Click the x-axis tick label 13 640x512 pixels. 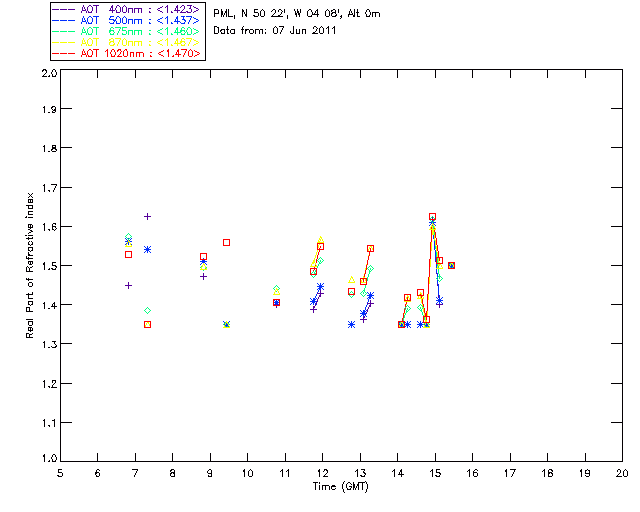coord(360,473)
